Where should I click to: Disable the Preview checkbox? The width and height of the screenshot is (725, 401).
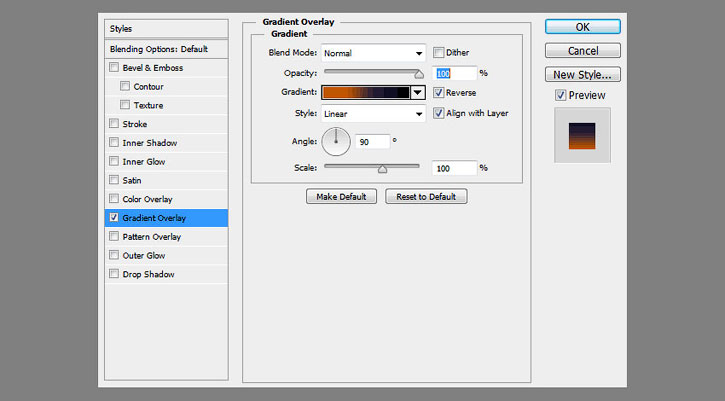point(560,95)
